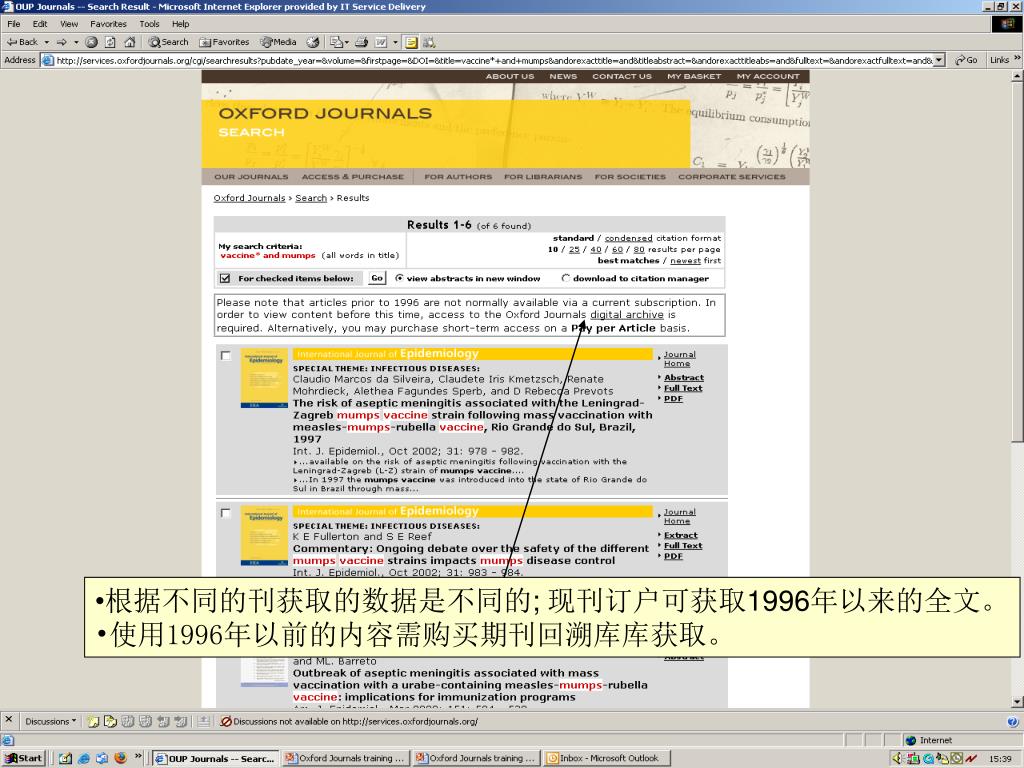Open the Tools menu
This screenshot has width=1024, height=768.
click(149, 24)
